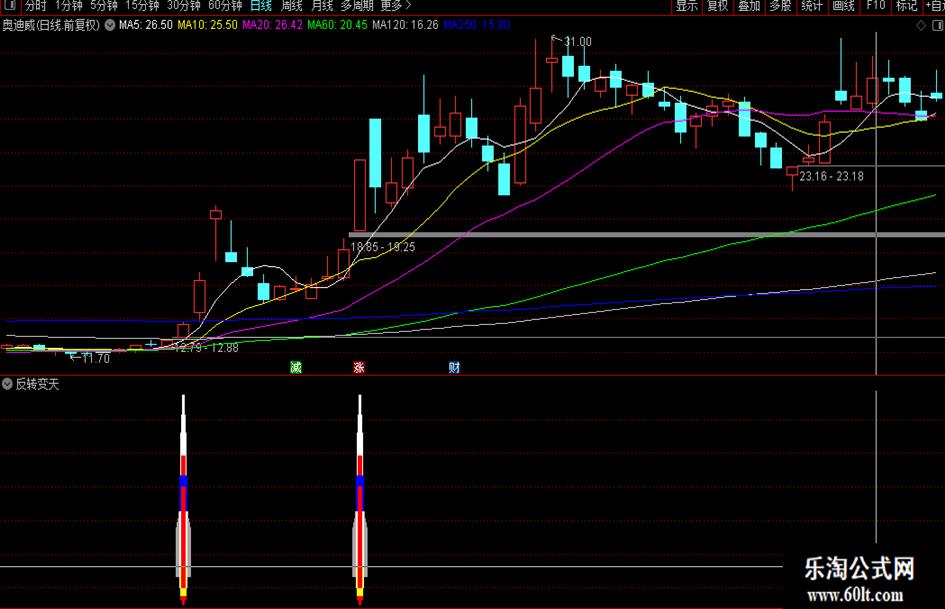Screen dimensions: 945x609
Task: Click the info icon at the toolbar's left end
Action: tap(10, 5)
